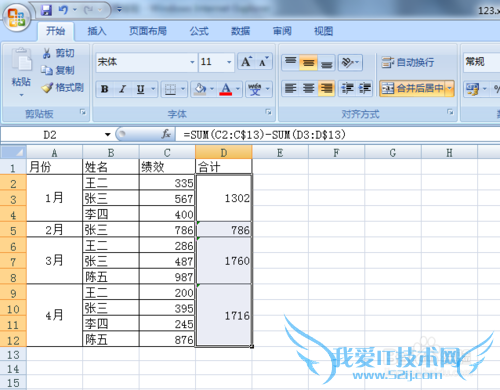Align text to bottom of cell
This screenshot has width=500, height=390.
[326, 62]
